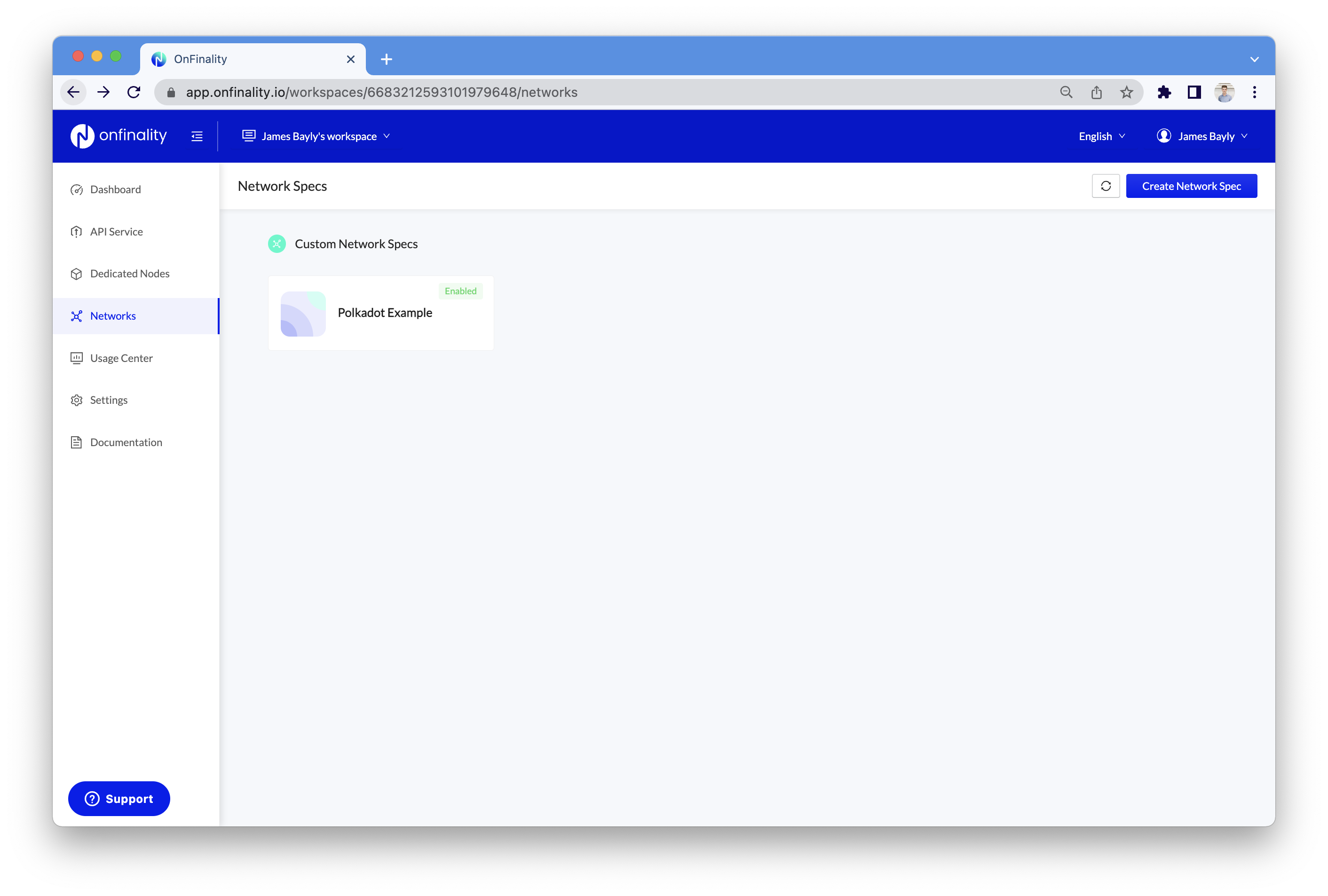Click the share page icon in address bar
Screen dimensions: 1328x896
(x=1095, y=92)
